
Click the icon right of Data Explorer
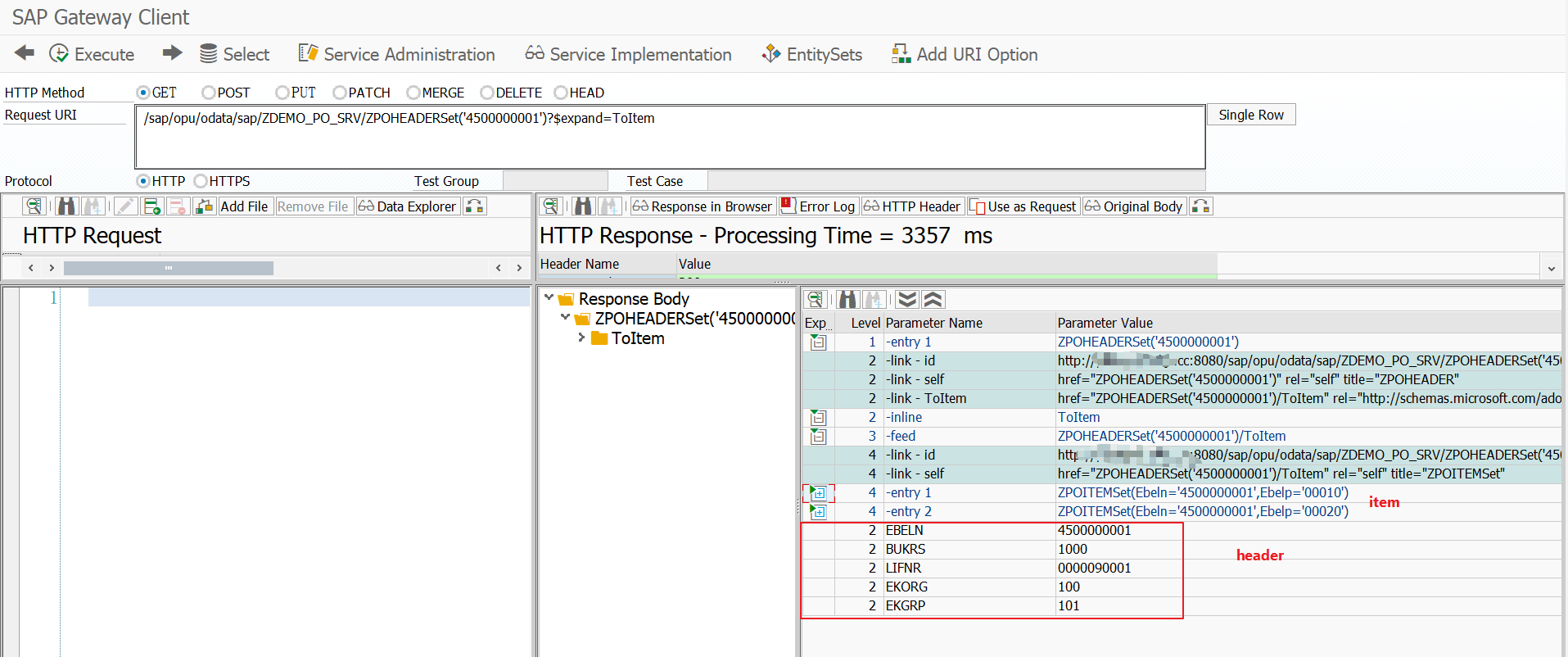(x=475, y=206)
